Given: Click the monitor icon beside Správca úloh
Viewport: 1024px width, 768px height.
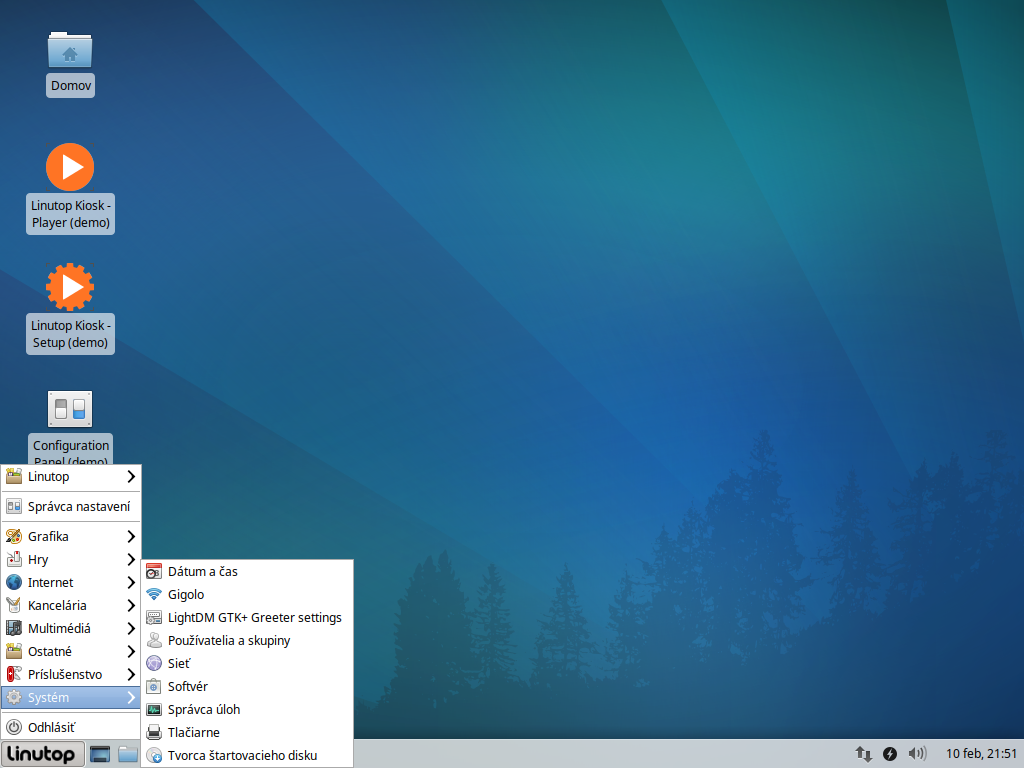Looking at the screenshot, I should click(154, 710).
